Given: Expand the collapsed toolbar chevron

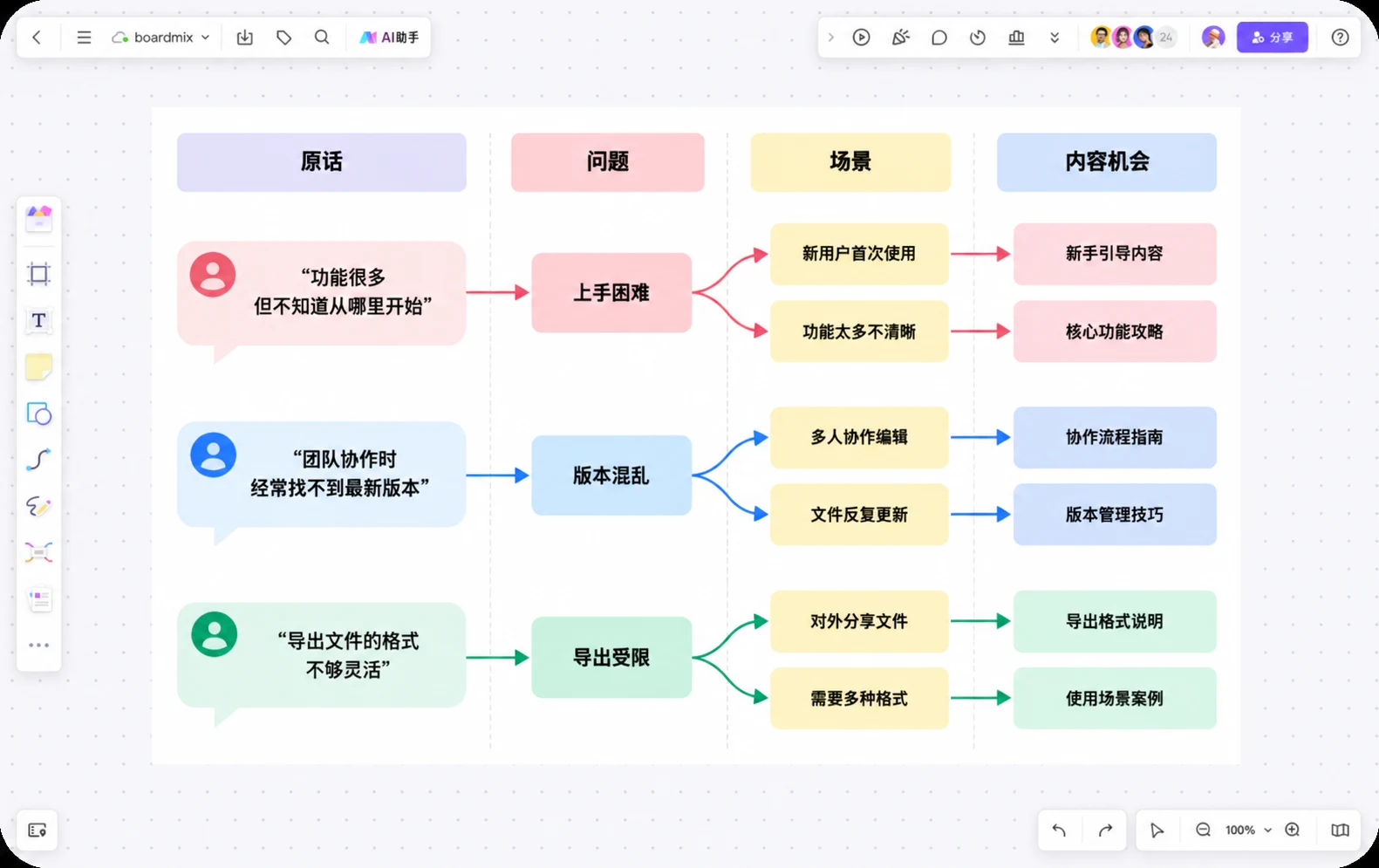Looking at the screenshot, I should [x=830, y=38].
